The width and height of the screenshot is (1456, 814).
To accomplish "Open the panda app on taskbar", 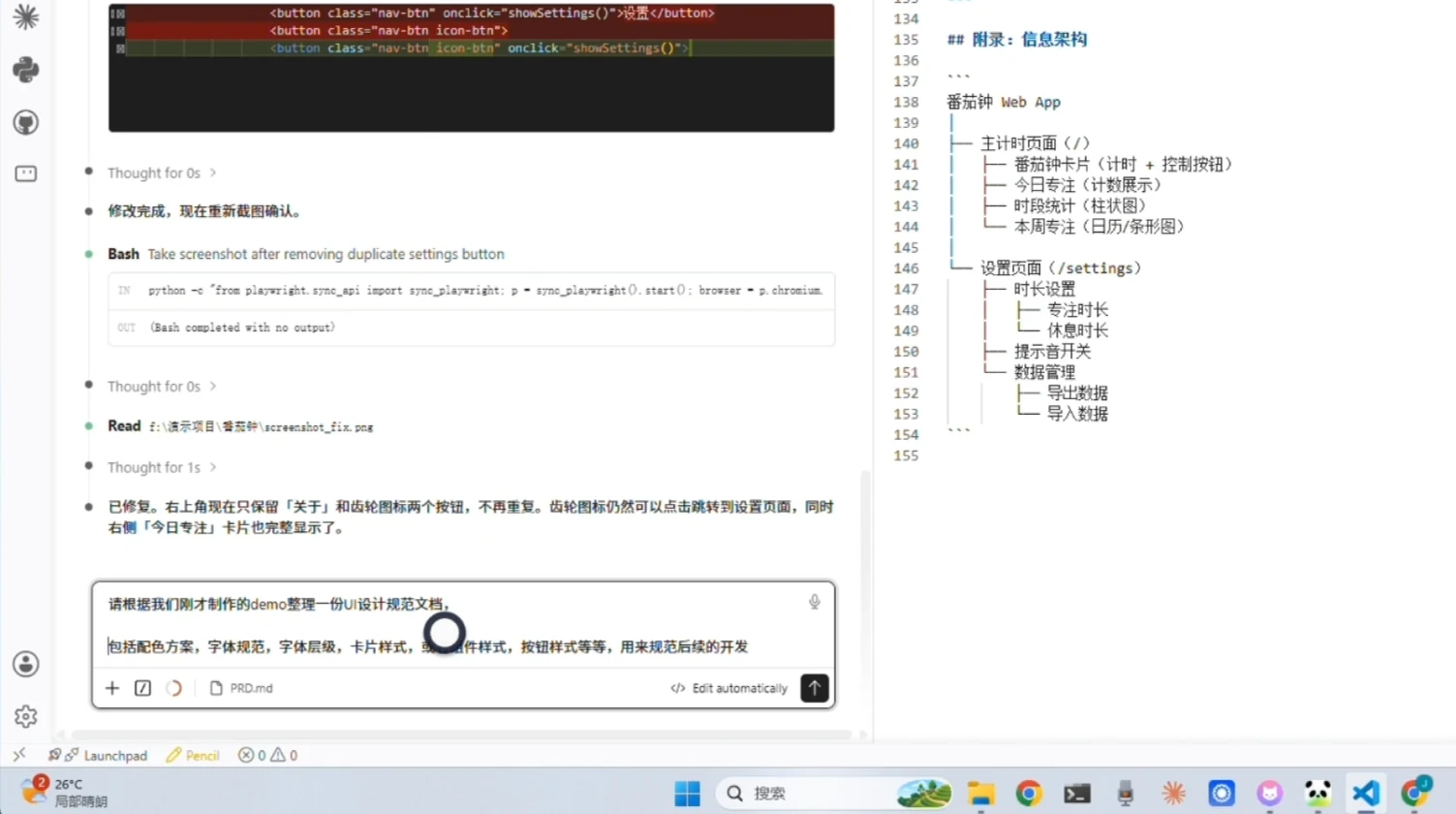I will coord(1317,794).
